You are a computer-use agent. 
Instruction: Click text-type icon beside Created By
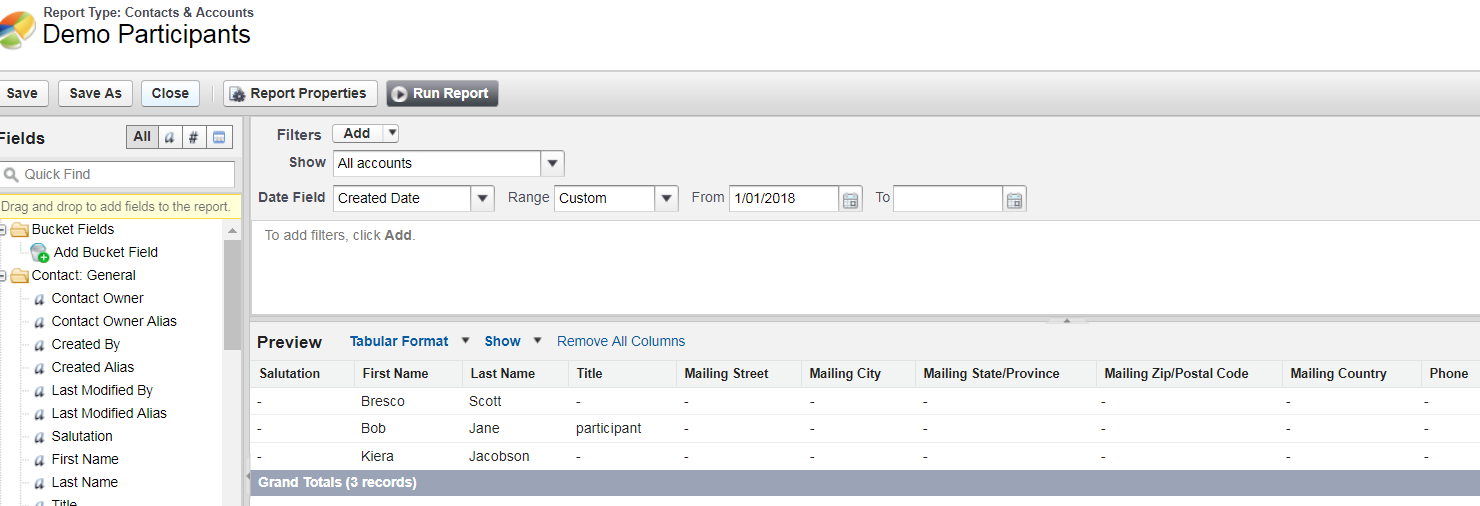click(x=39, y=345)
